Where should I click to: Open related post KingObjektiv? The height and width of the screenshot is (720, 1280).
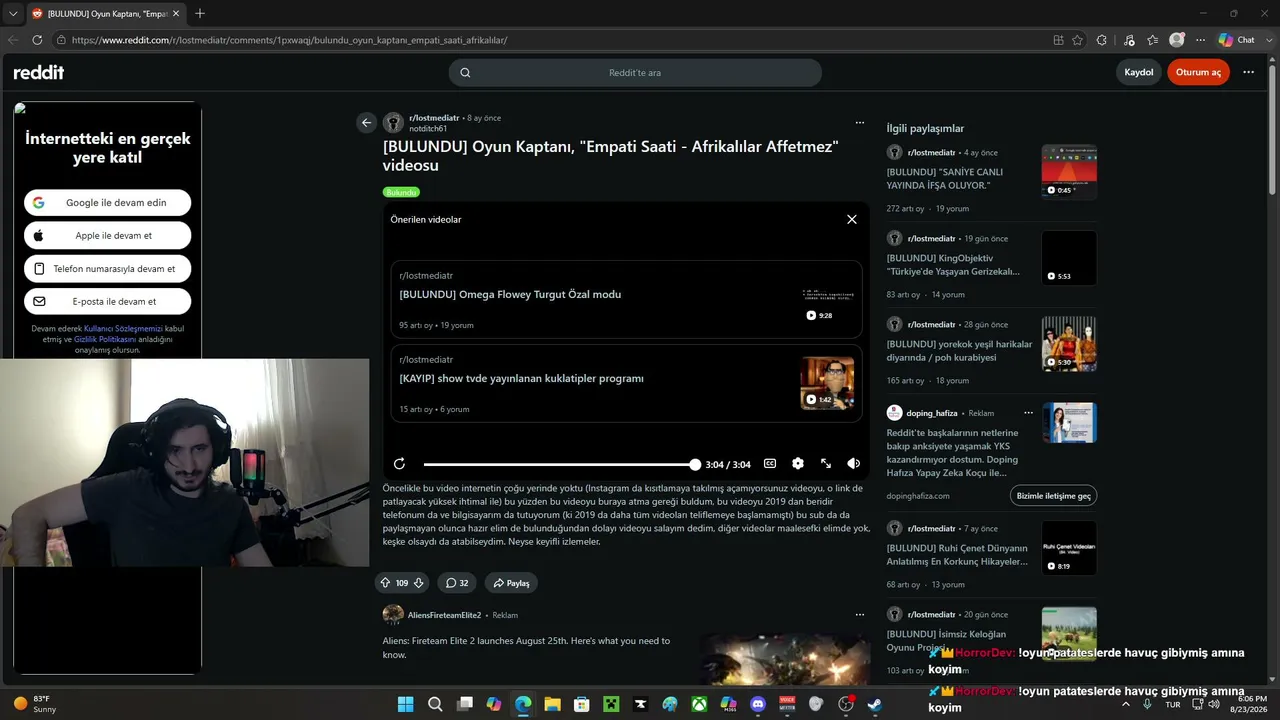point(953,264)
